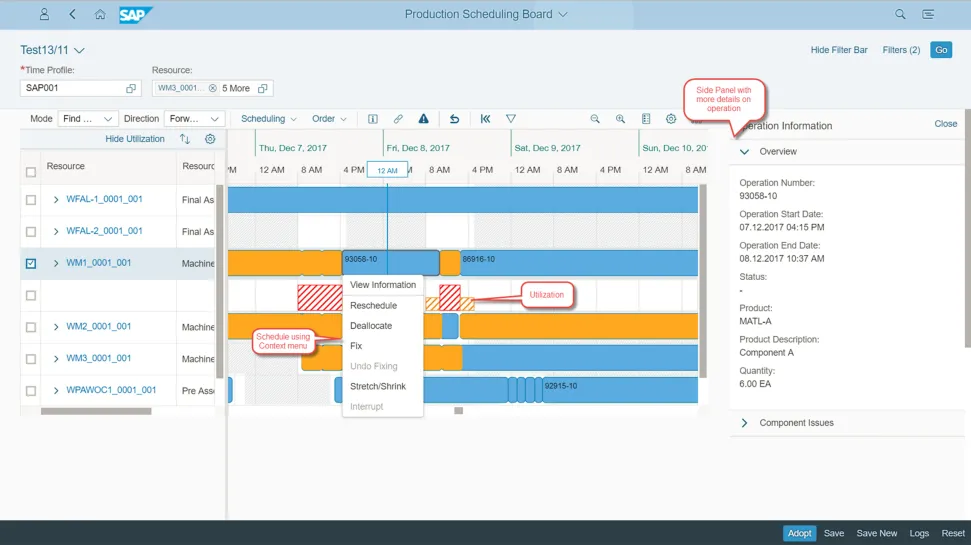
Task: Click the undo arrow in toolbar
Action: pyautogui.click(x=454, y=119)
